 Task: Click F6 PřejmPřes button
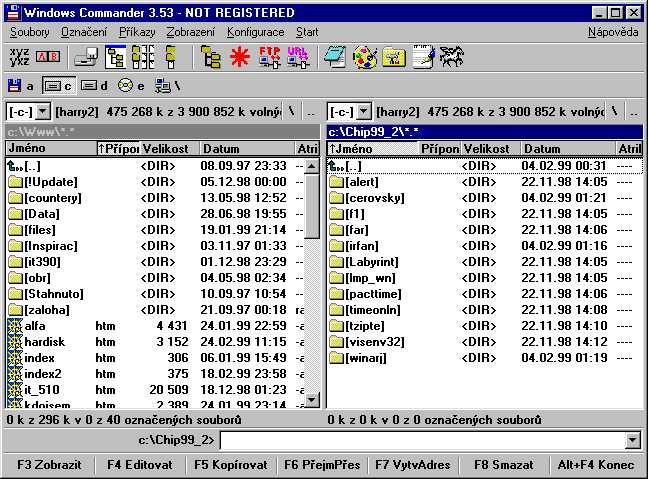pyautogui.click(x=322, y=465)
